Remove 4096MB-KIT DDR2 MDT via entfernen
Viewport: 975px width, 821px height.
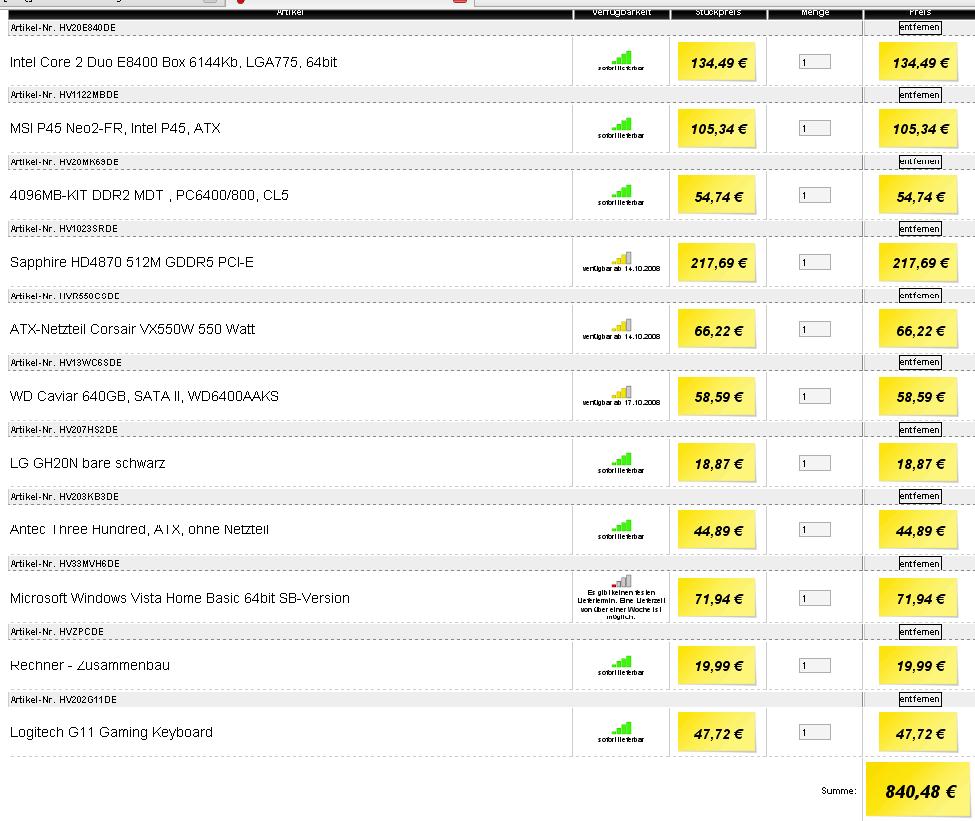coord(920,162)
